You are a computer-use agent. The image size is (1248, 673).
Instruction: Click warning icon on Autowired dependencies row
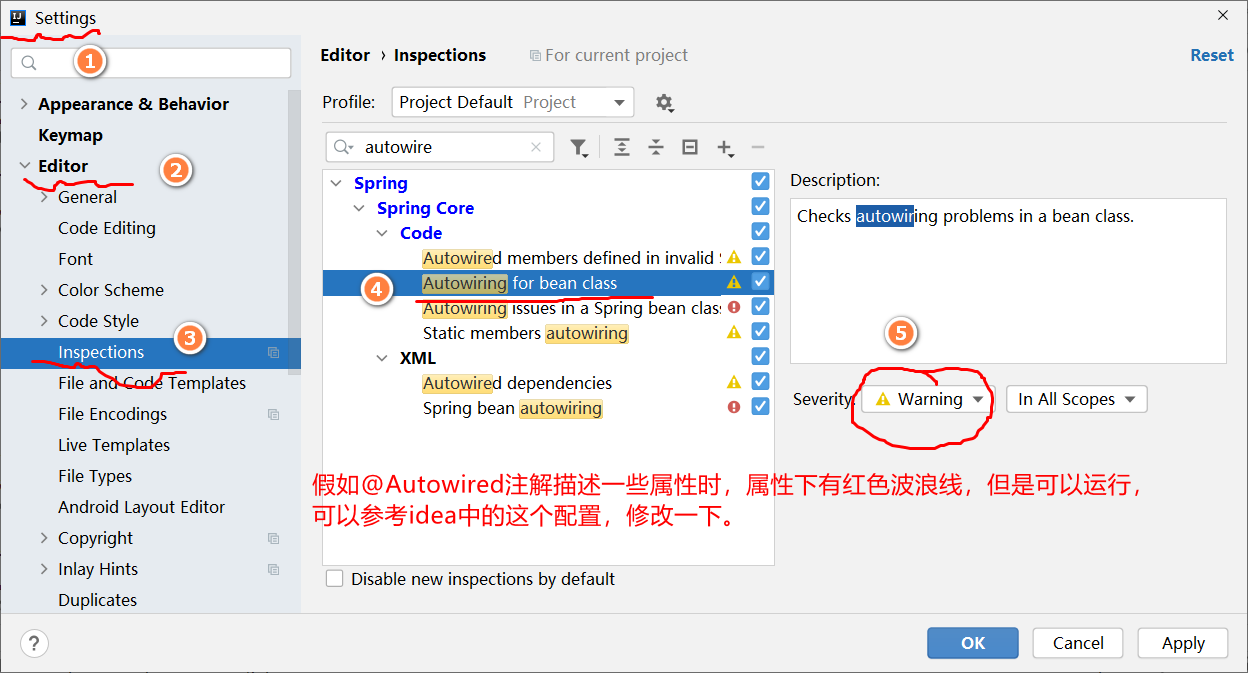734,382
